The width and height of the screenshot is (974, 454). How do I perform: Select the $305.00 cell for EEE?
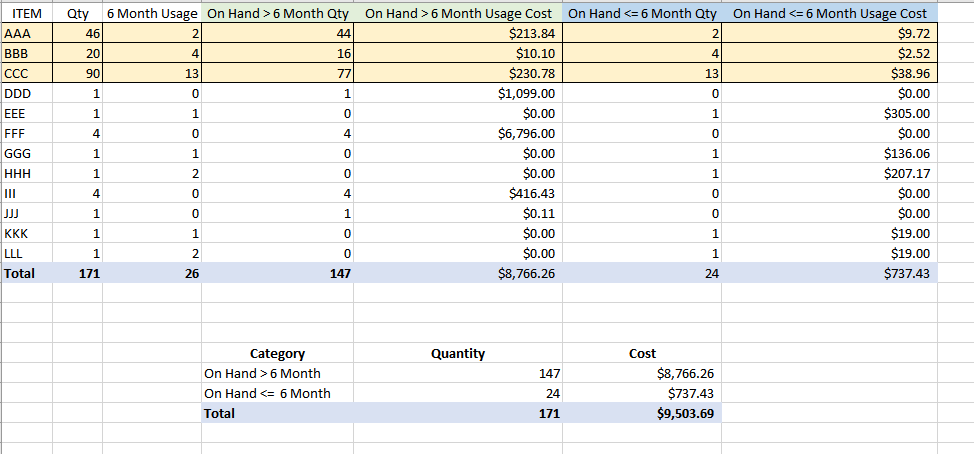830,114
